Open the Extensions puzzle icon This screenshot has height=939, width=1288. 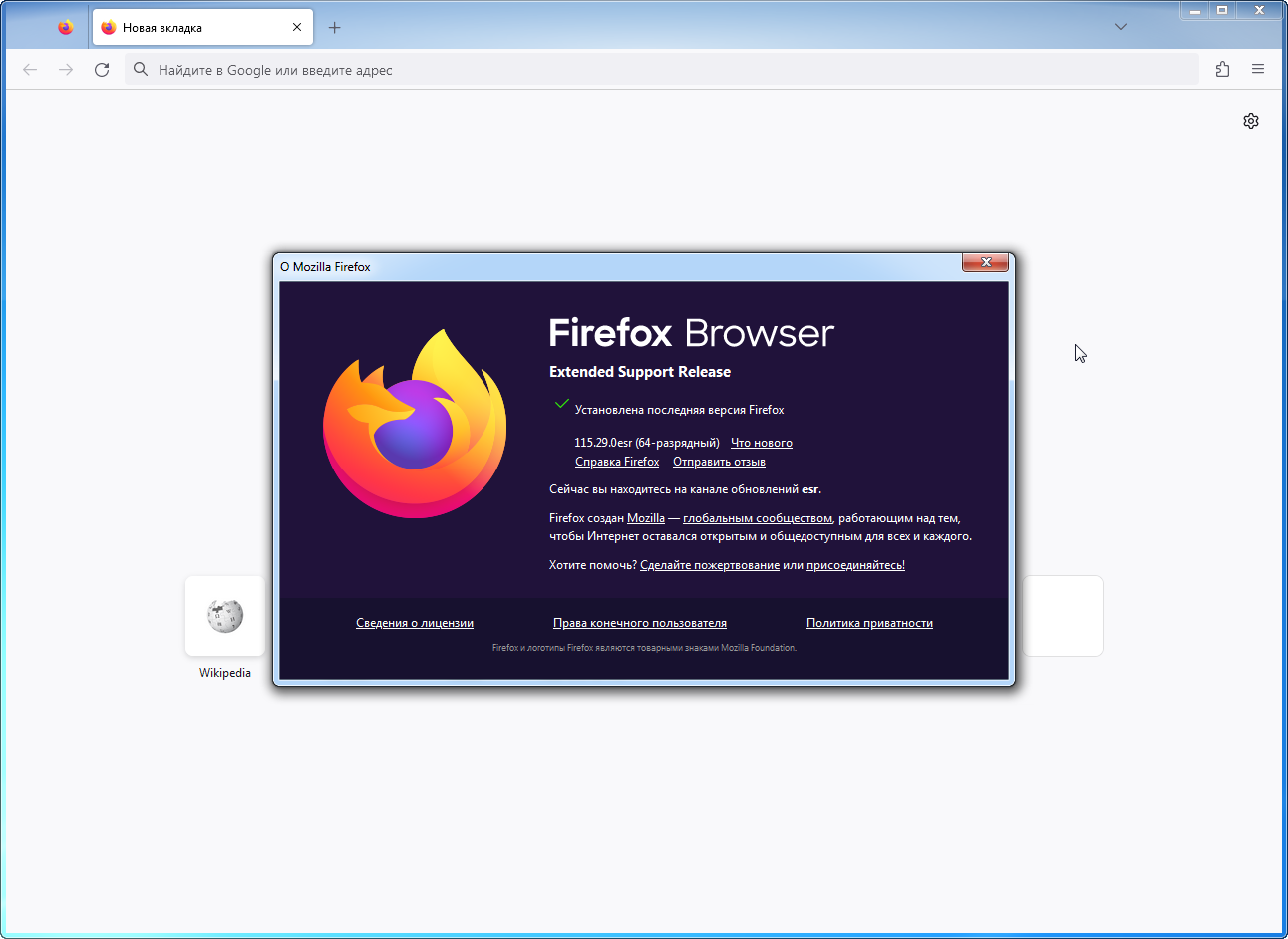[x=1222, y=70]
